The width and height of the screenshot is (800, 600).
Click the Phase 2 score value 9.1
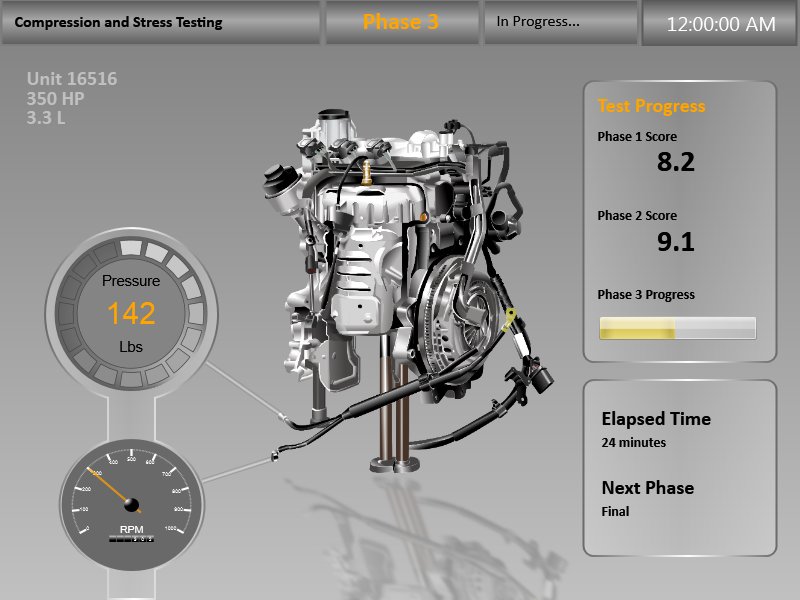point(676,241)
